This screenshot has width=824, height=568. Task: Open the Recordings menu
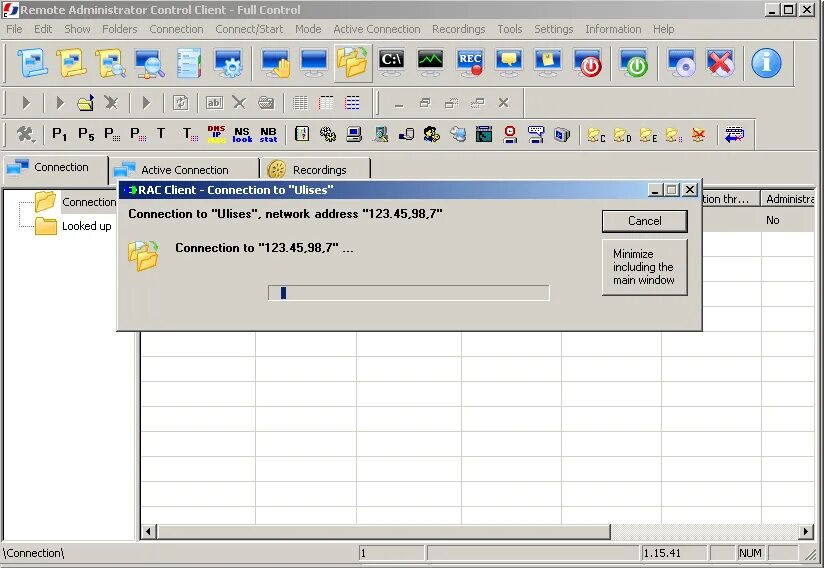(459, 29)
